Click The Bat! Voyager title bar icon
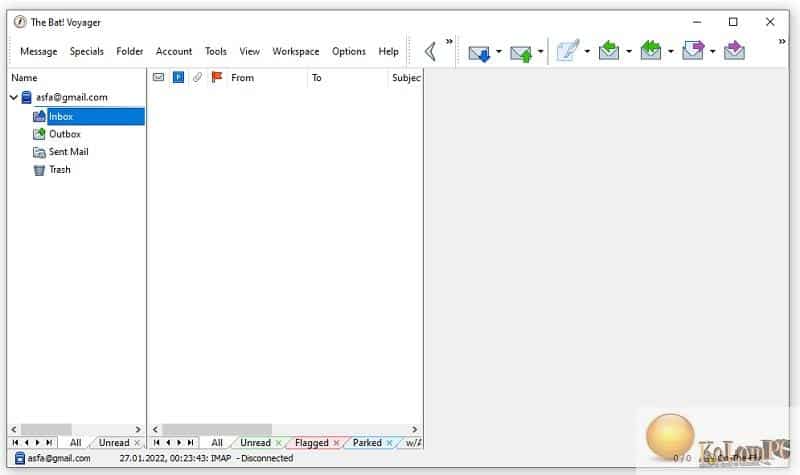 point(20,22)
